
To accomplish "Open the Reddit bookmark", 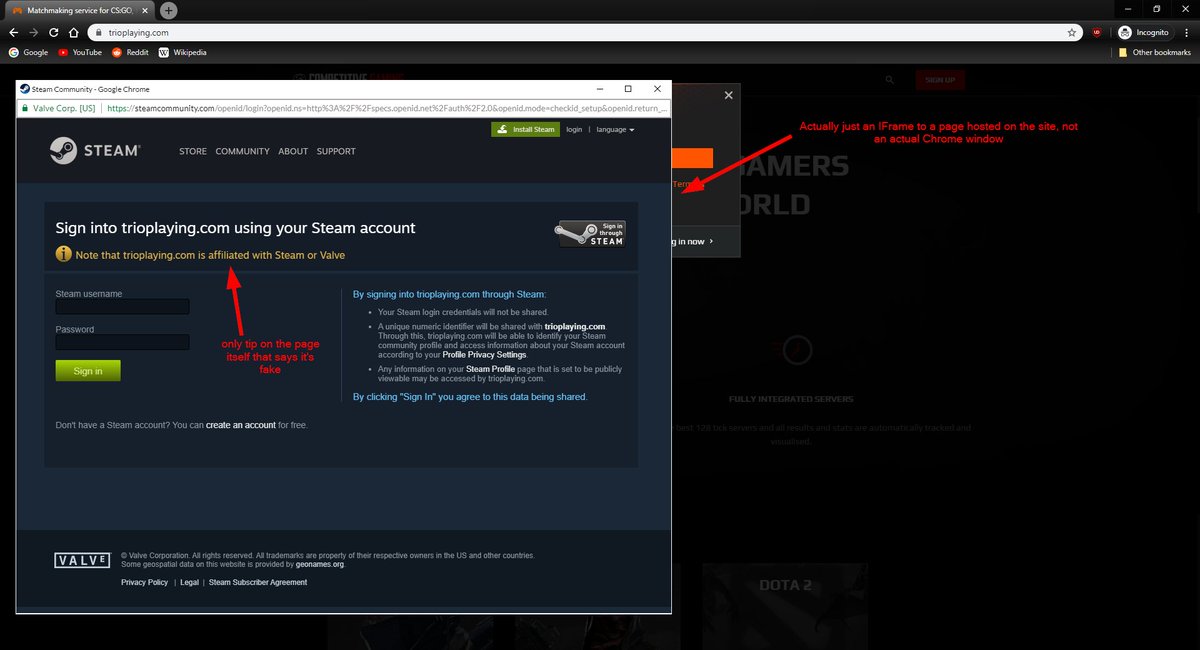I will (130, 52).
